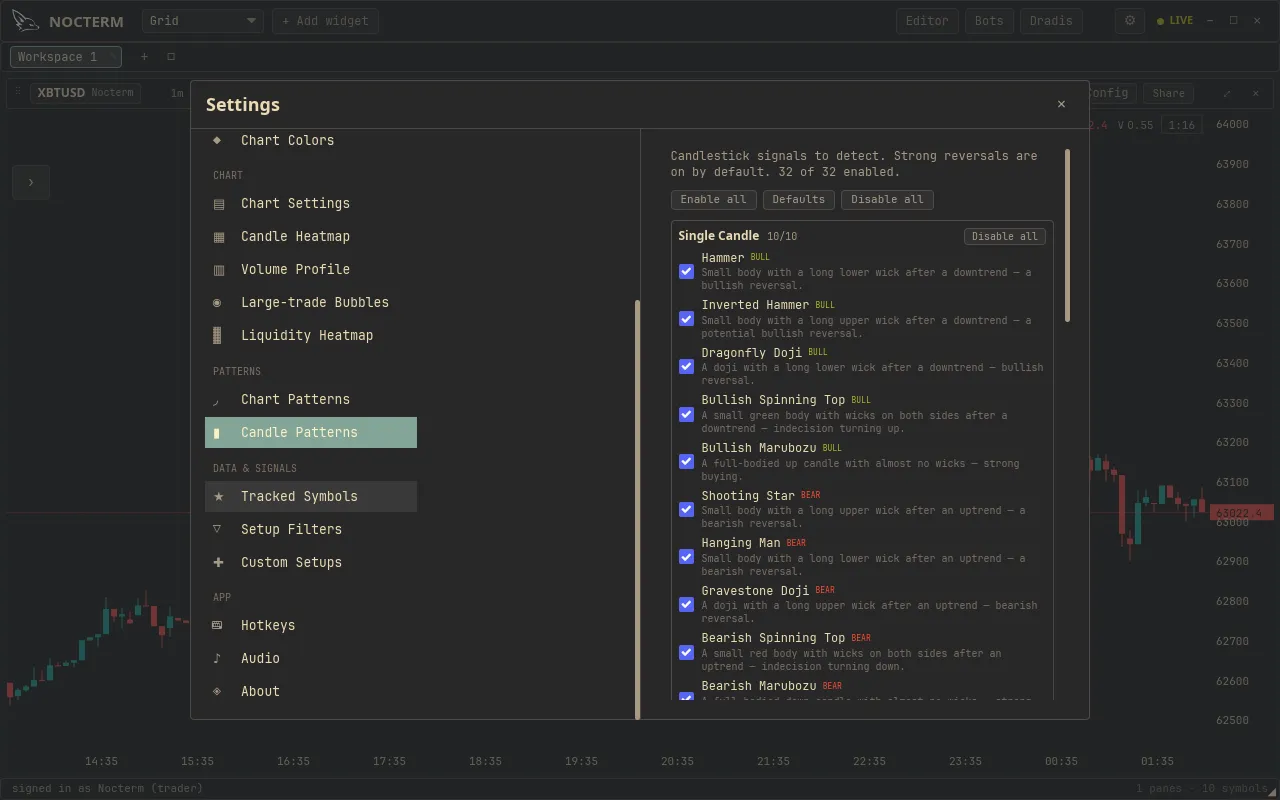Click the Enable all button
The width and height of the screenshot is (1280, 800).
[x=714, y=200]
